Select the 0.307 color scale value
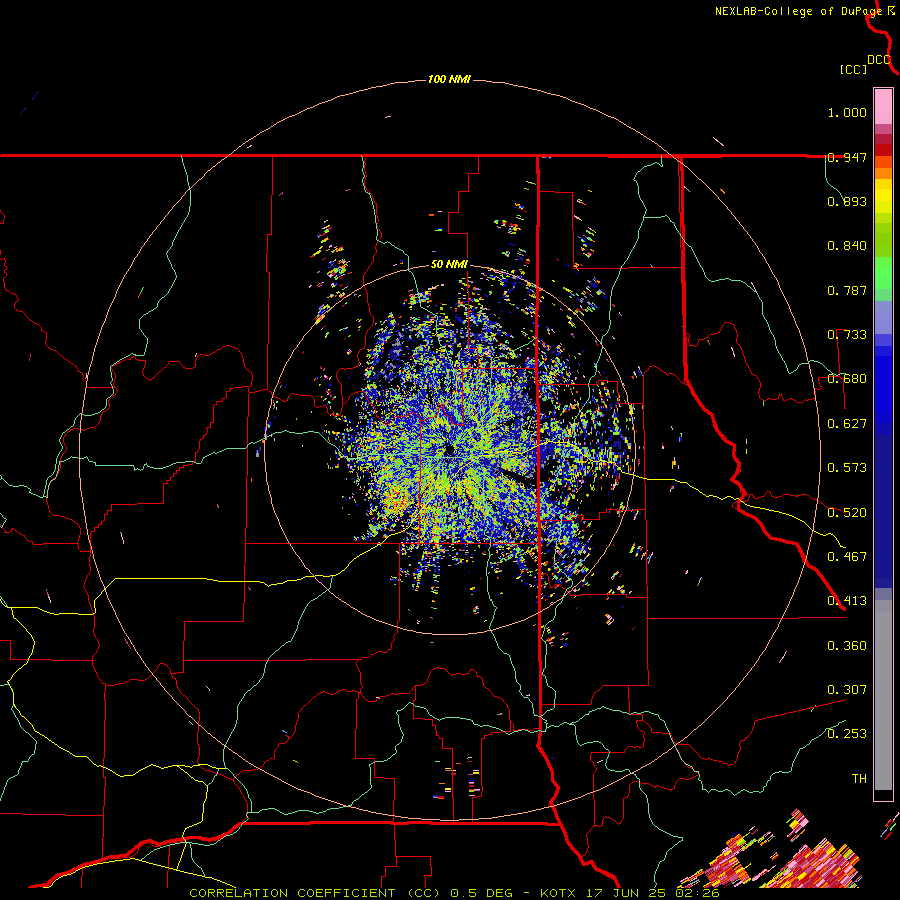The image size is (900, 900). tap(847, 690)
